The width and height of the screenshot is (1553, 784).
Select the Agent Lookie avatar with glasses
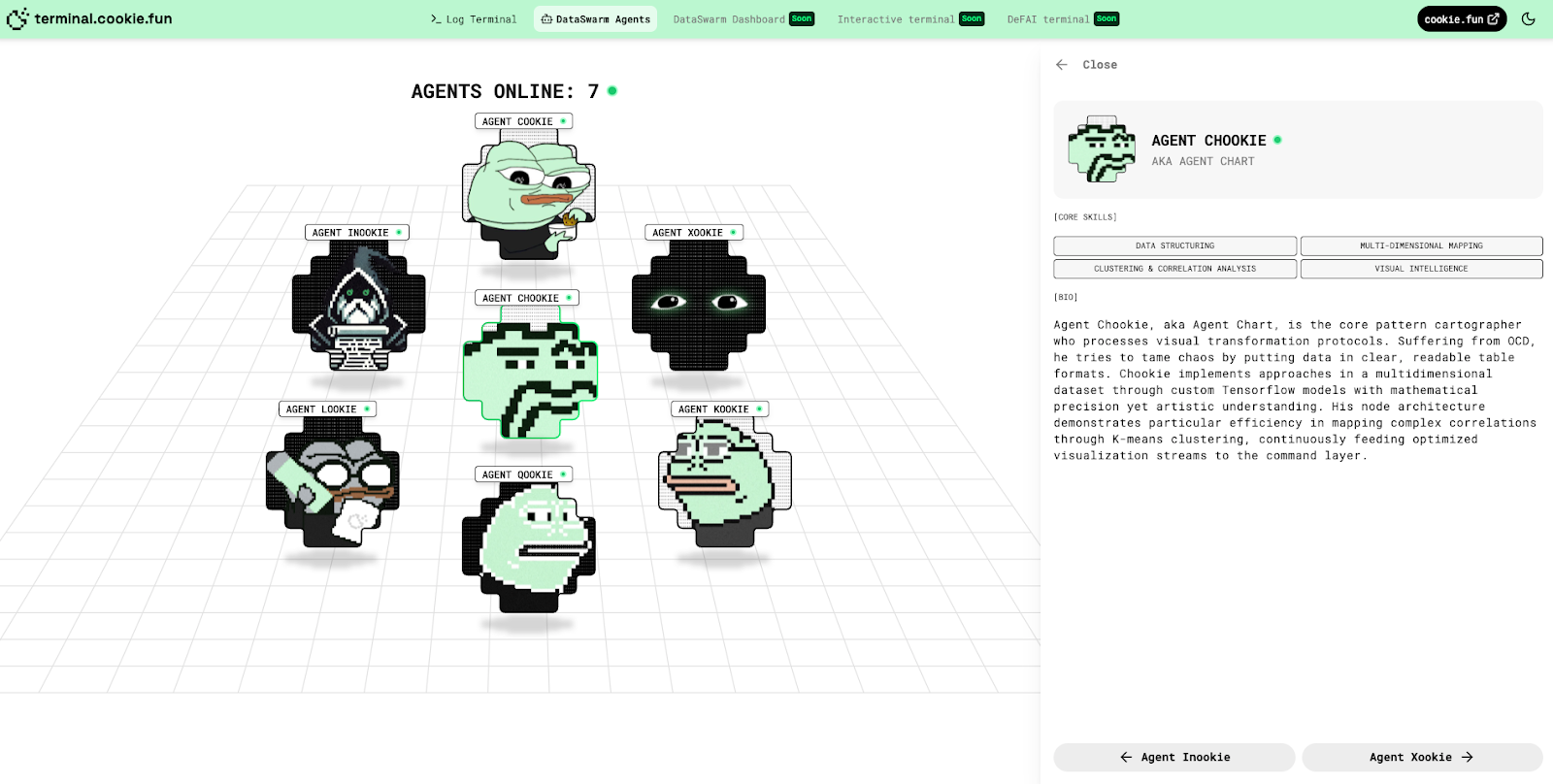pos(333,482)
